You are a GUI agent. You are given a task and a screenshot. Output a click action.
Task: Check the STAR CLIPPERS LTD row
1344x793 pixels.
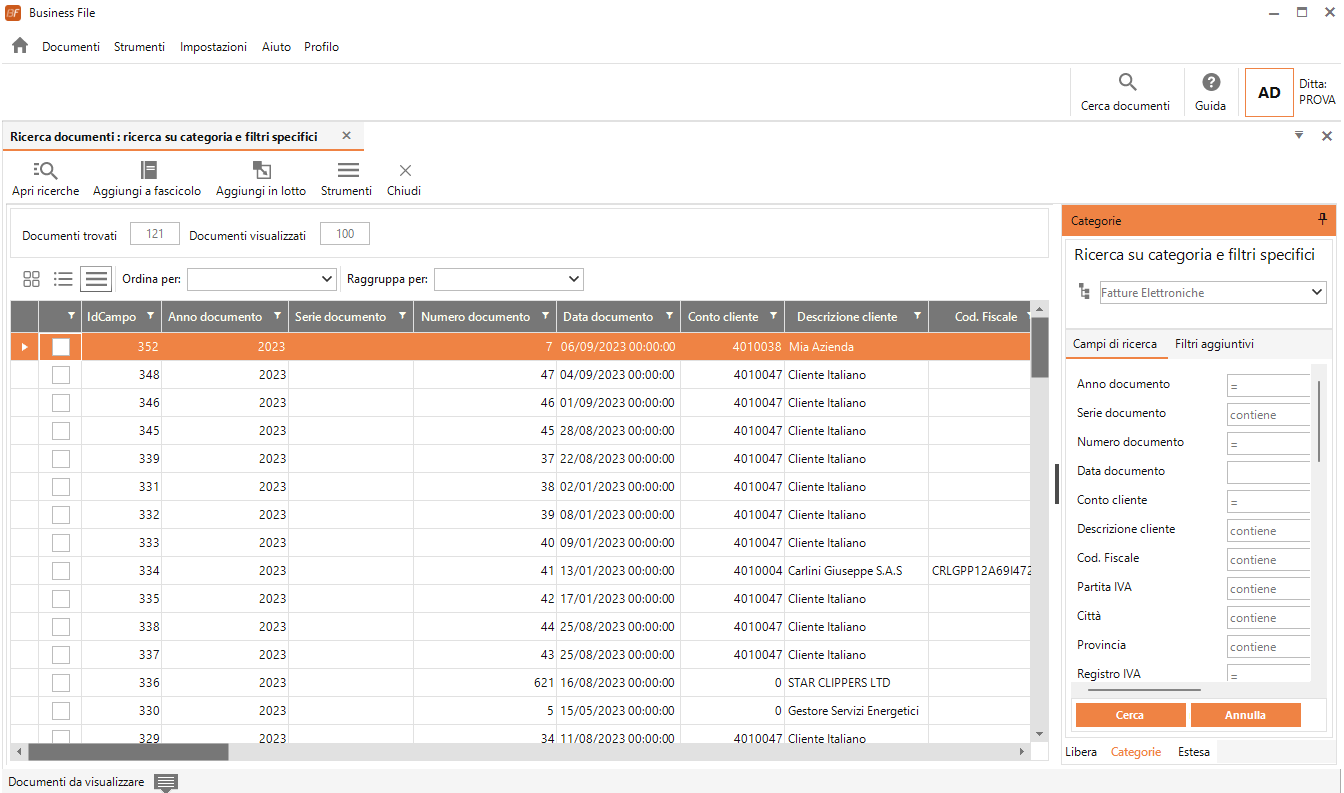tap(61, 683)
